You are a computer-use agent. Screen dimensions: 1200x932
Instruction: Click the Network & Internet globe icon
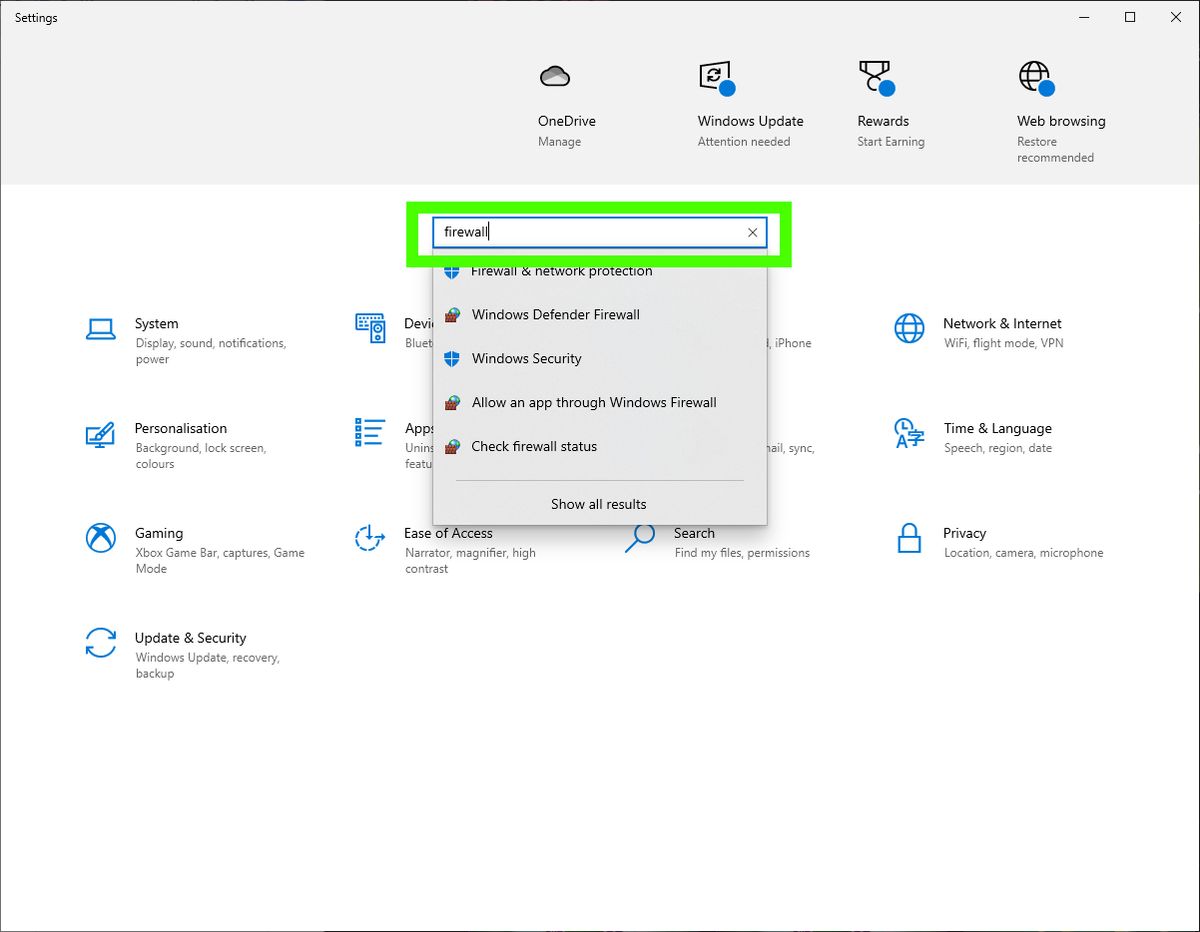[x=909, y=327]
